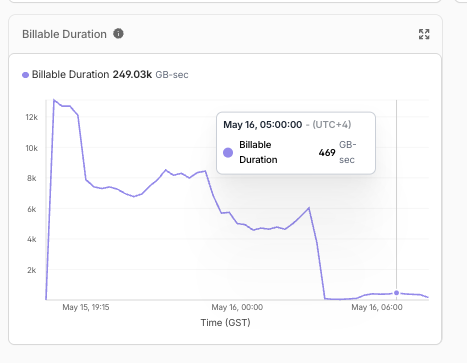Expand the Billable Duration chart fullscreen
Screen dimensions: 467x363
(x=424, y=34)
